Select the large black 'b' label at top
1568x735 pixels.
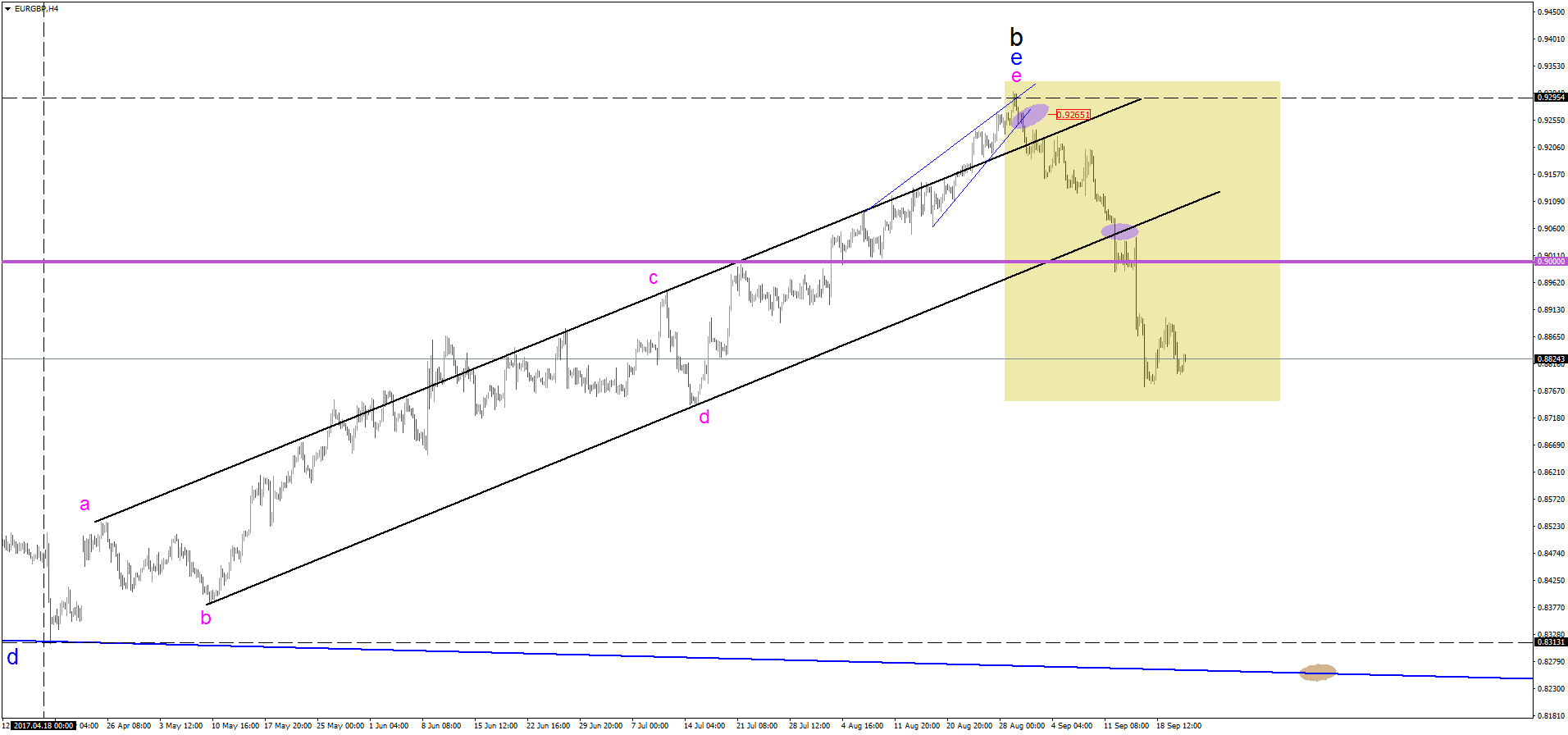1016,37
